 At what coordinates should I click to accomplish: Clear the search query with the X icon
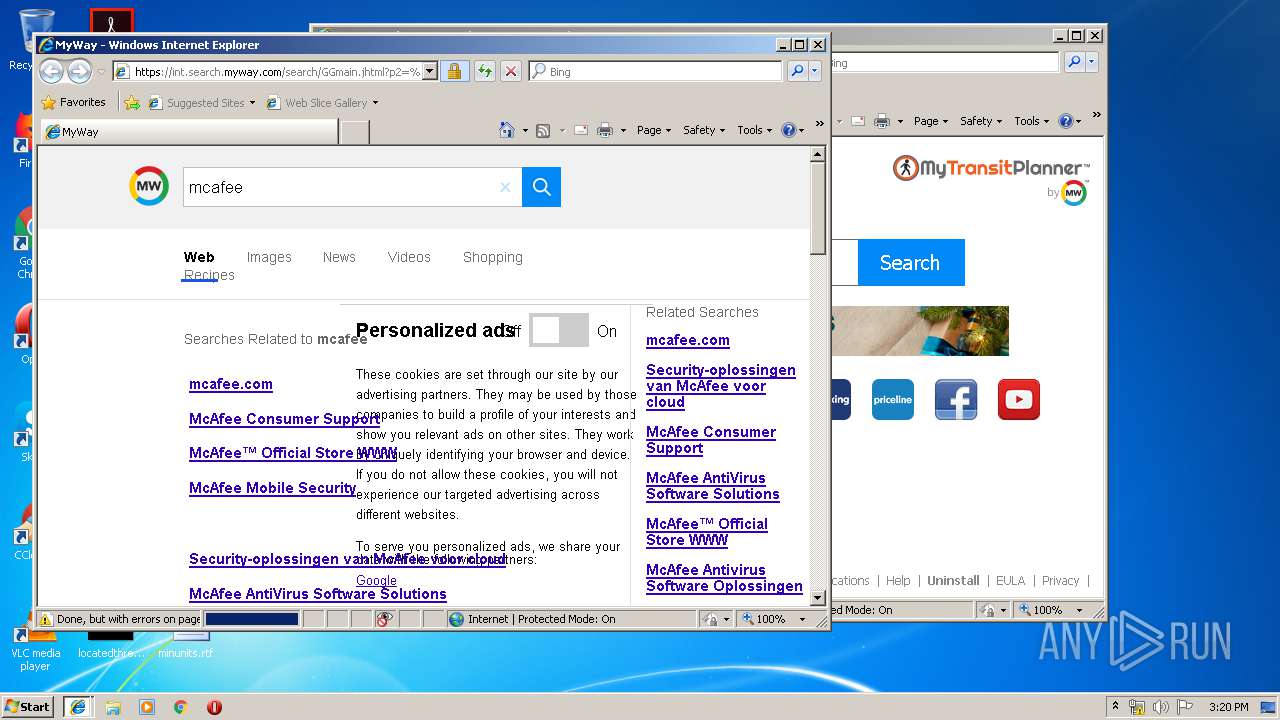pos(505,187)
